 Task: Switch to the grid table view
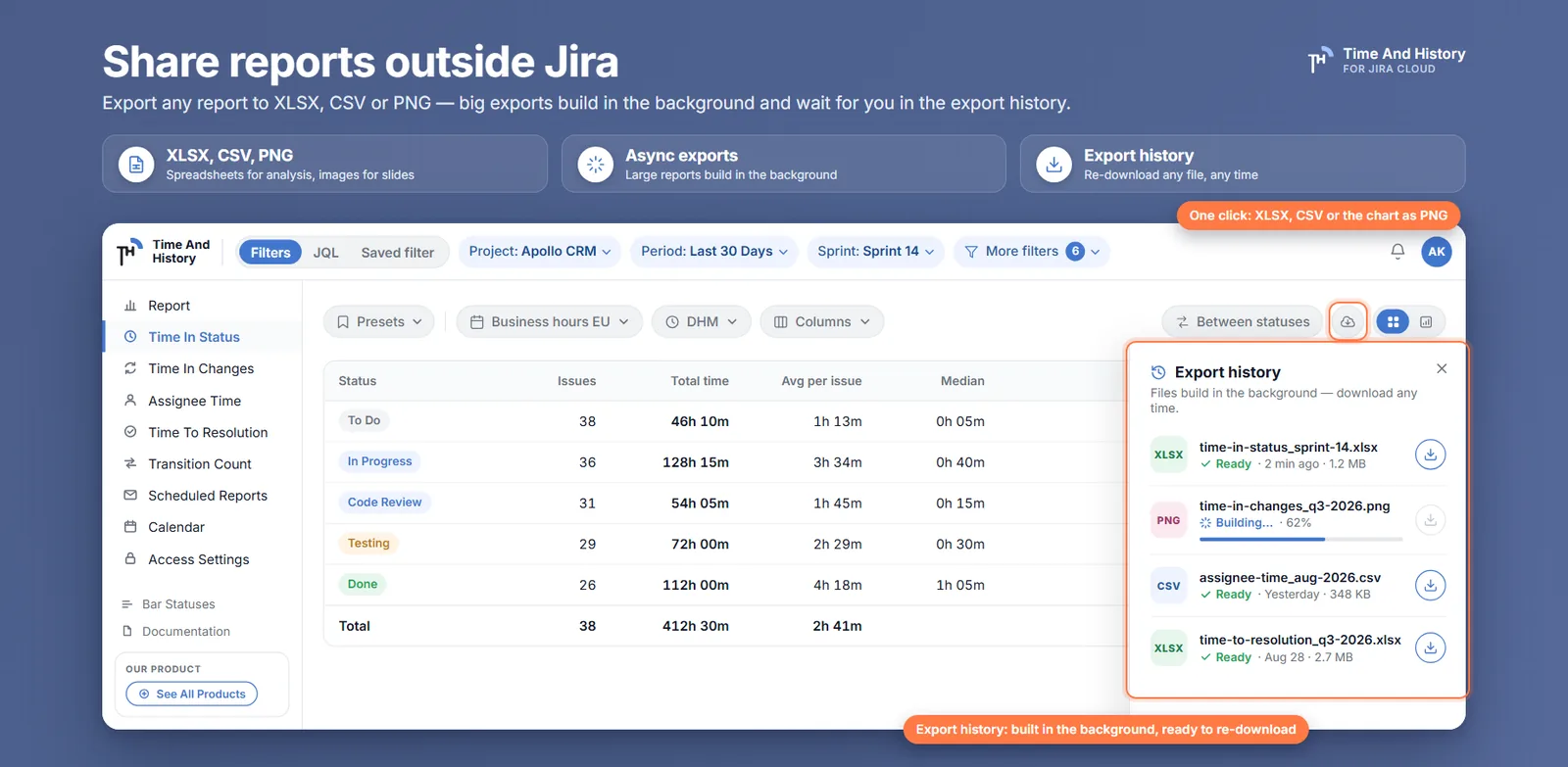click(1393, 321)
